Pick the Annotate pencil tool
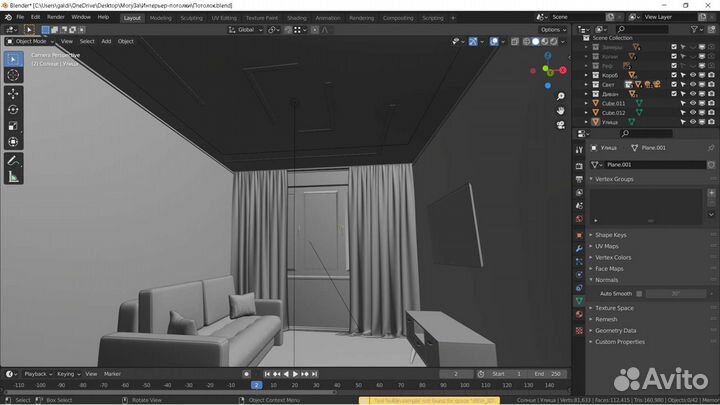Screen dimensions: 720x405 (13, 160)
